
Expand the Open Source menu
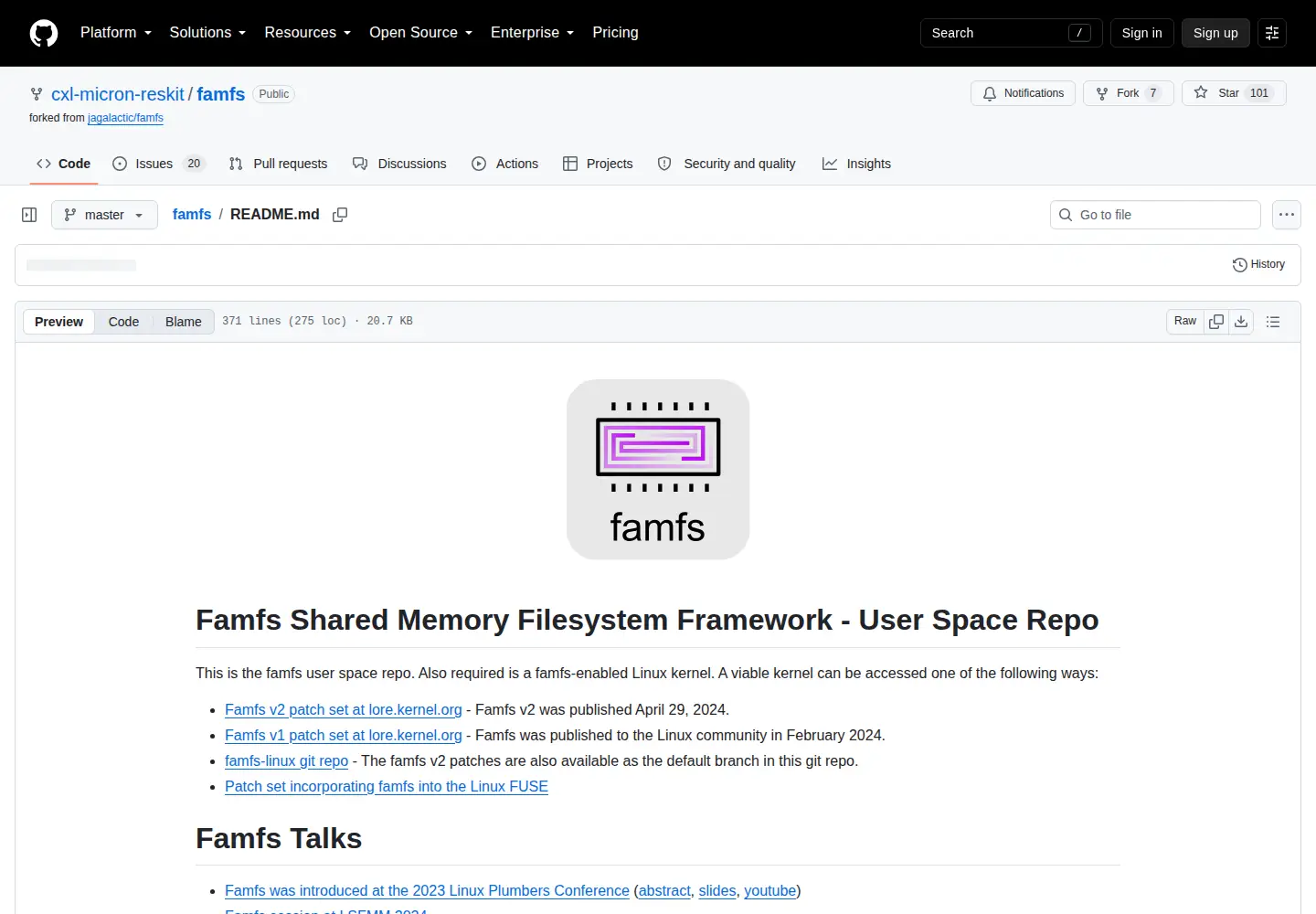420,33
